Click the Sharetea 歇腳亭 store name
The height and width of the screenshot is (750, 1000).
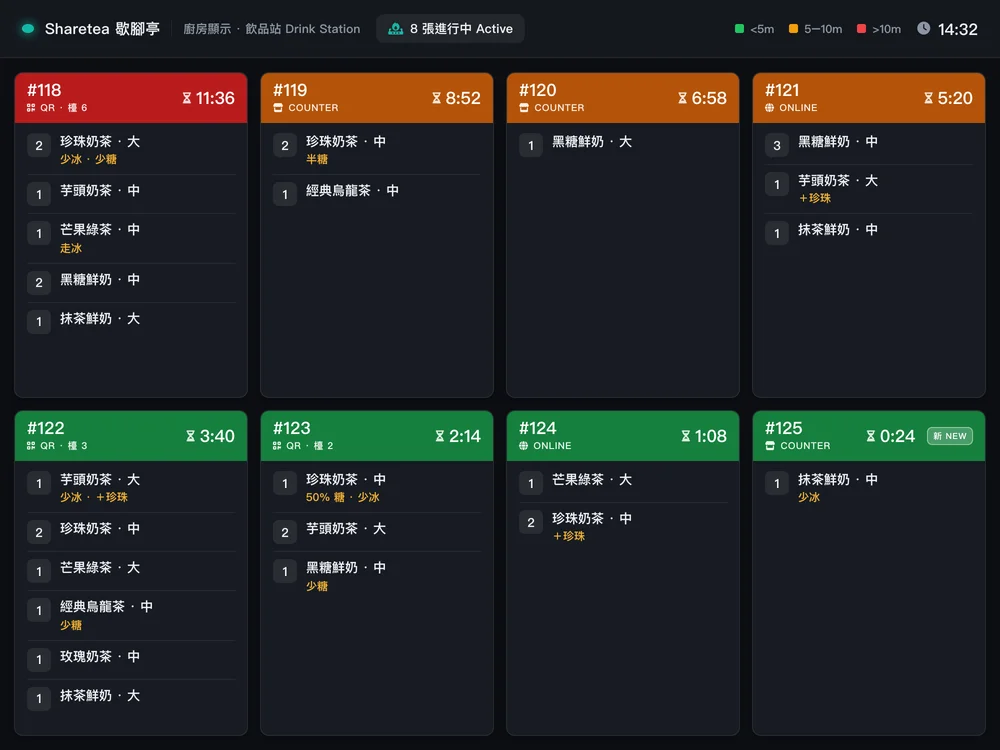102,29
